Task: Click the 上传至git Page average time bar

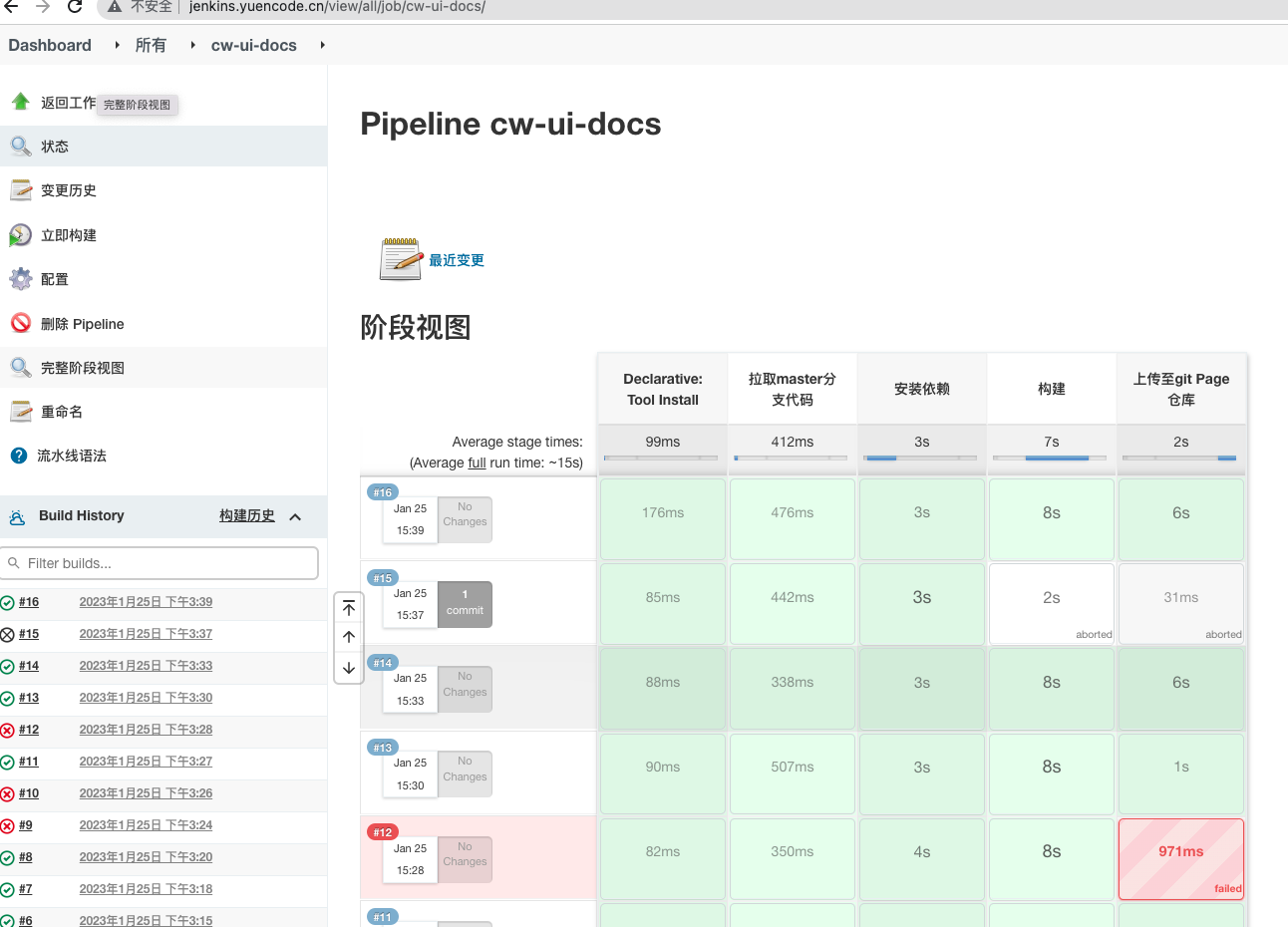Action: (1181, 459)
